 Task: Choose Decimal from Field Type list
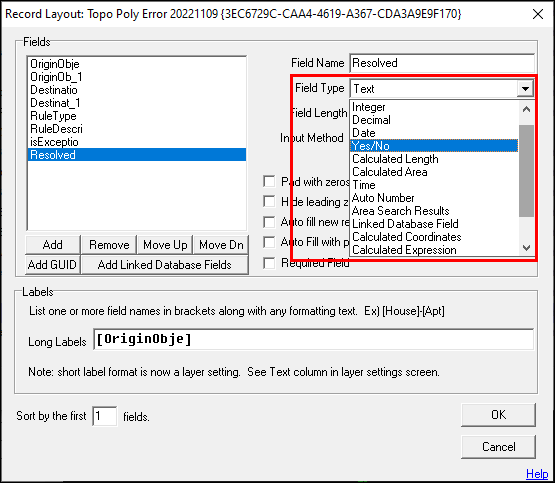pos(434,120)
